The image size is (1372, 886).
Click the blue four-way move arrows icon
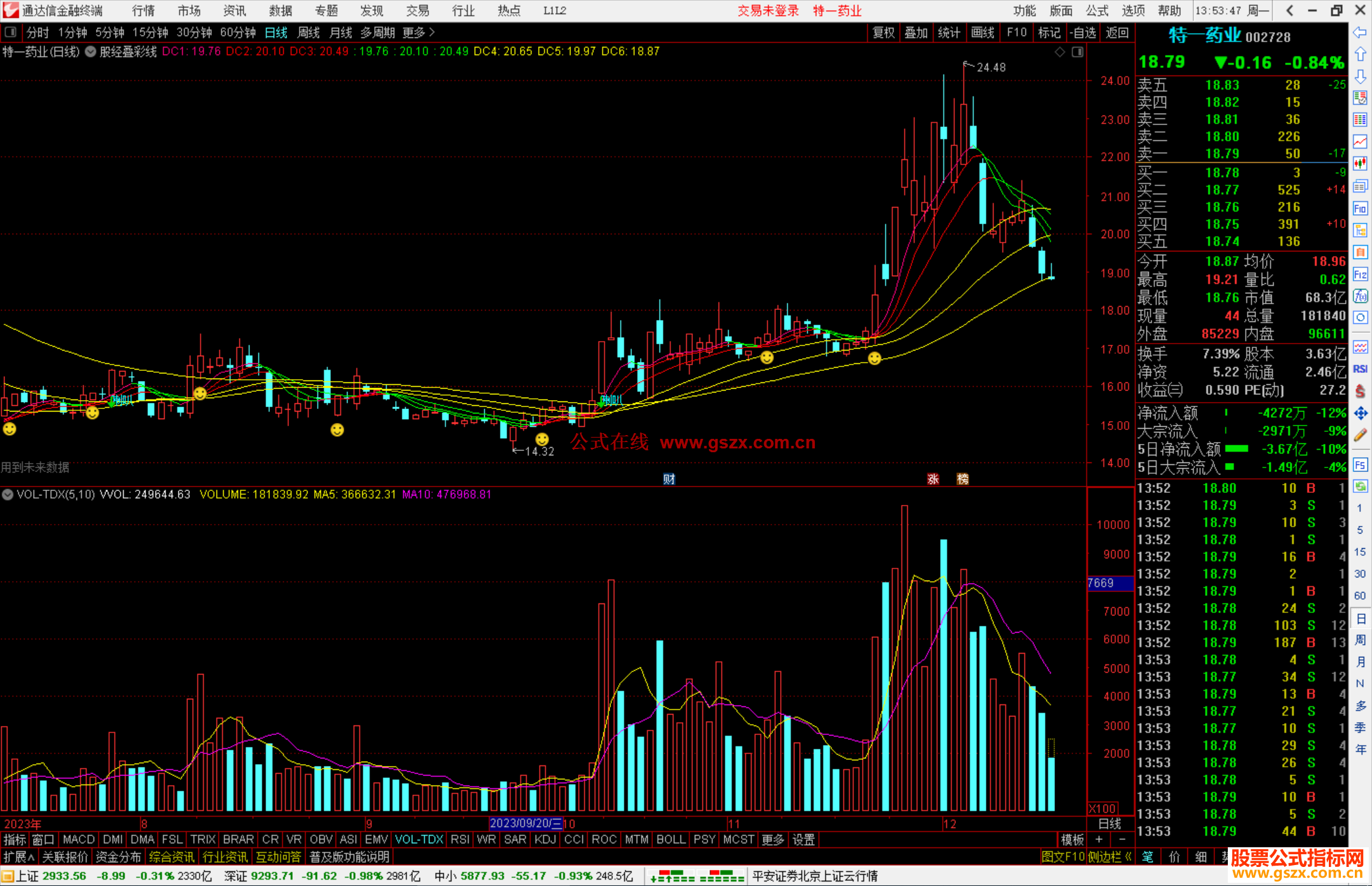[1360, 413]
